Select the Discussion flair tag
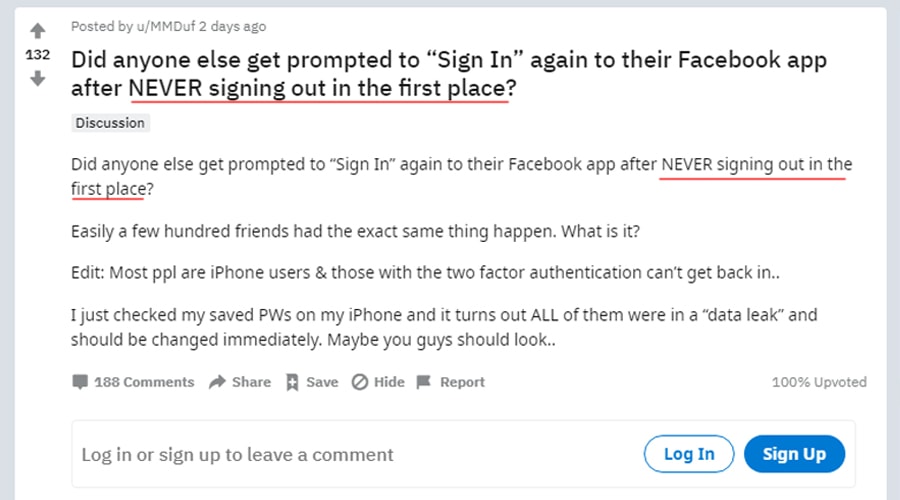 (x=110, y=123)
